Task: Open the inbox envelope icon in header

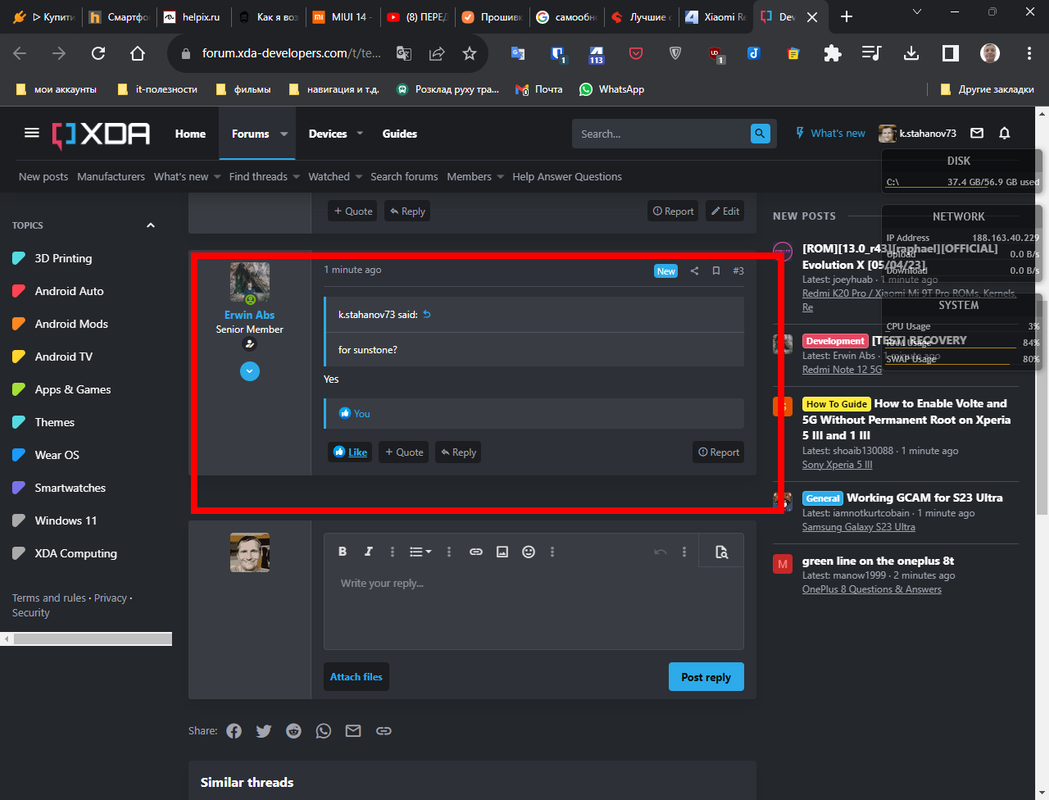Action: click(x=977, y=133)
